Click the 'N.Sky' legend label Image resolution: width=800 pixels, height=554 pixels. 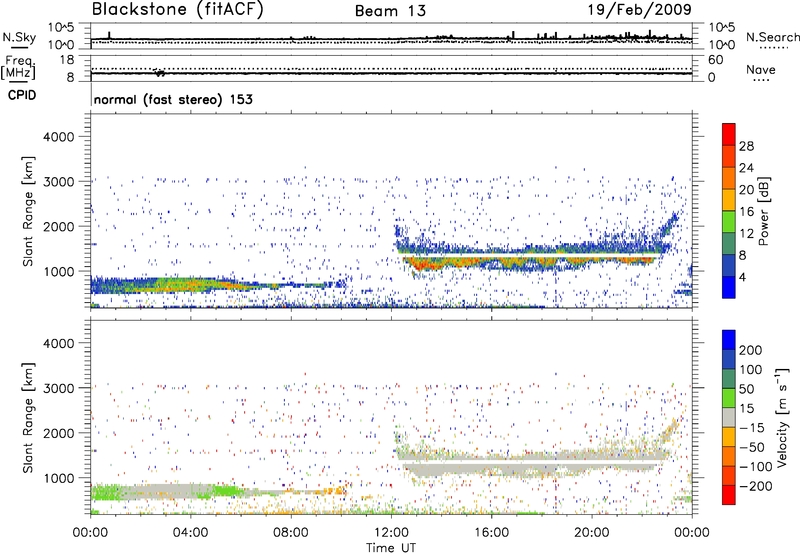coord(19,37)
